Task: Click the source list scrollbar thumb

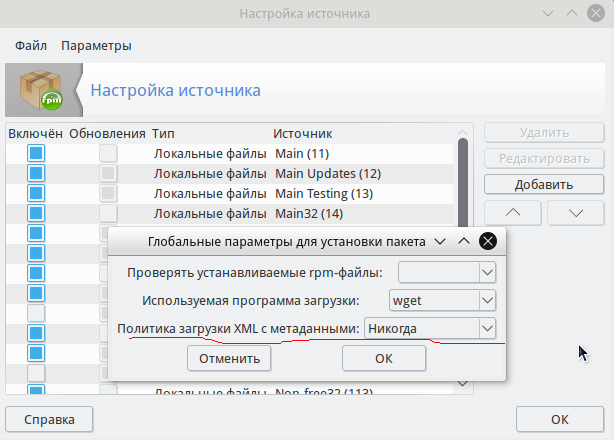Action: point(463,182)
